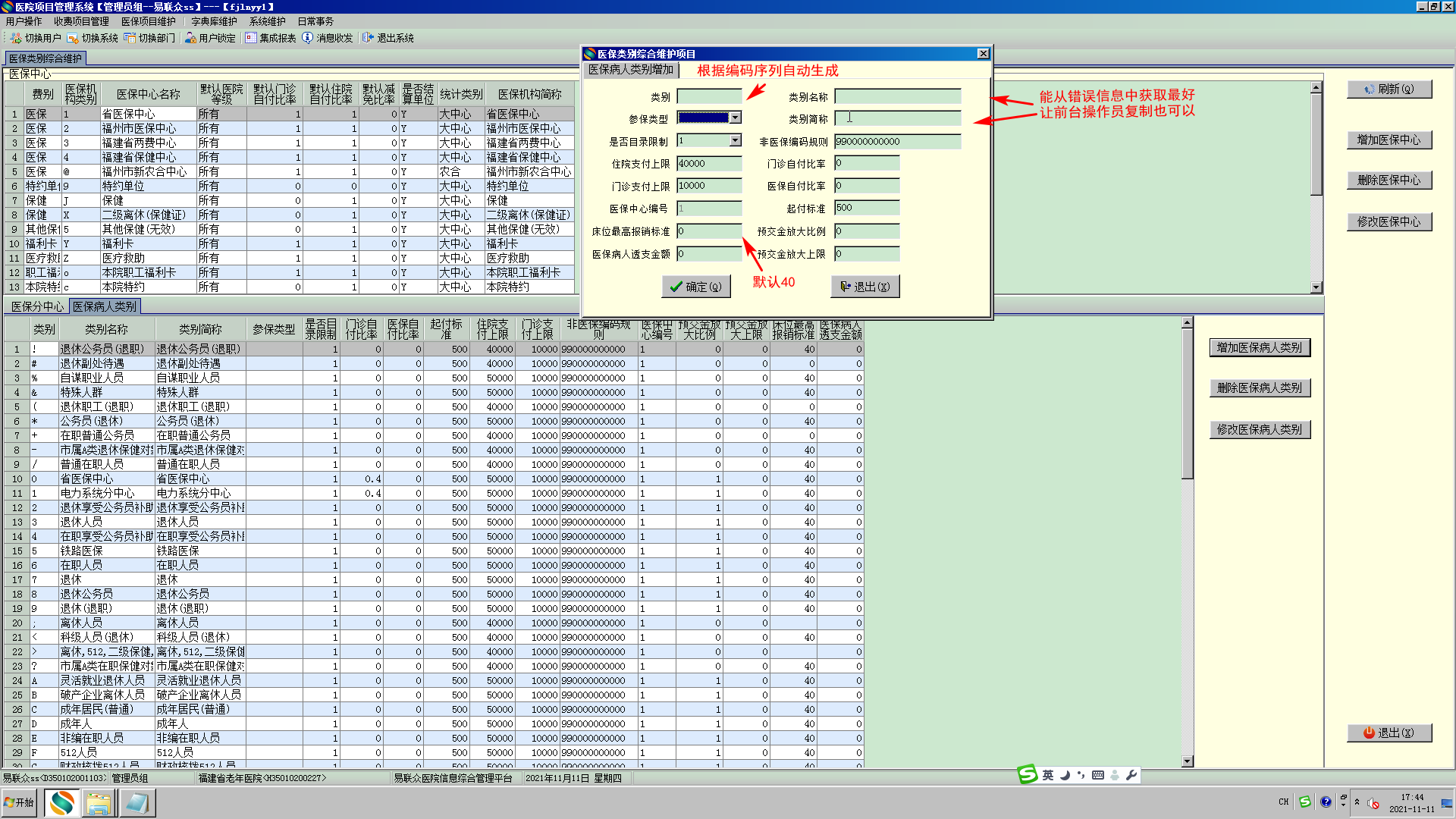Expand the 是否目录限制 dropdown
The image size is (1456, 819).
point(735,141)
